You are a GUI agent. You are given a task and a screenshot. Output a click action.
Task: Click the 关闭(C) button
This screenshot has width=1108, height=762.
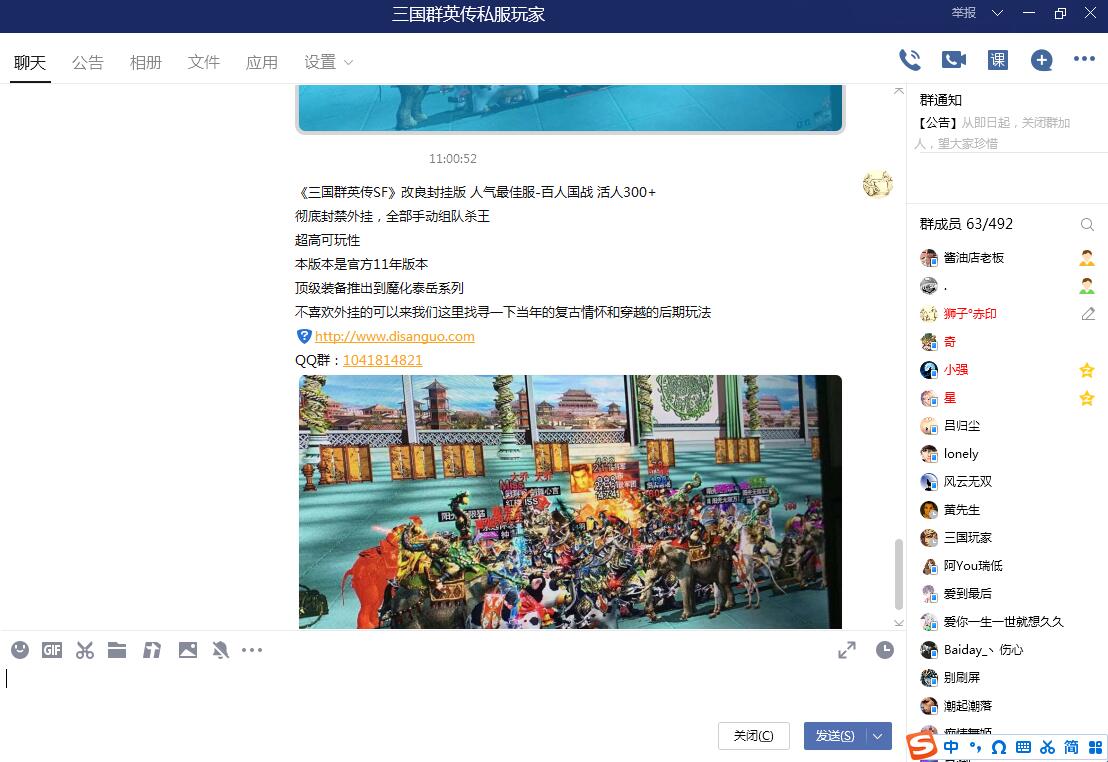pos(753,736)
